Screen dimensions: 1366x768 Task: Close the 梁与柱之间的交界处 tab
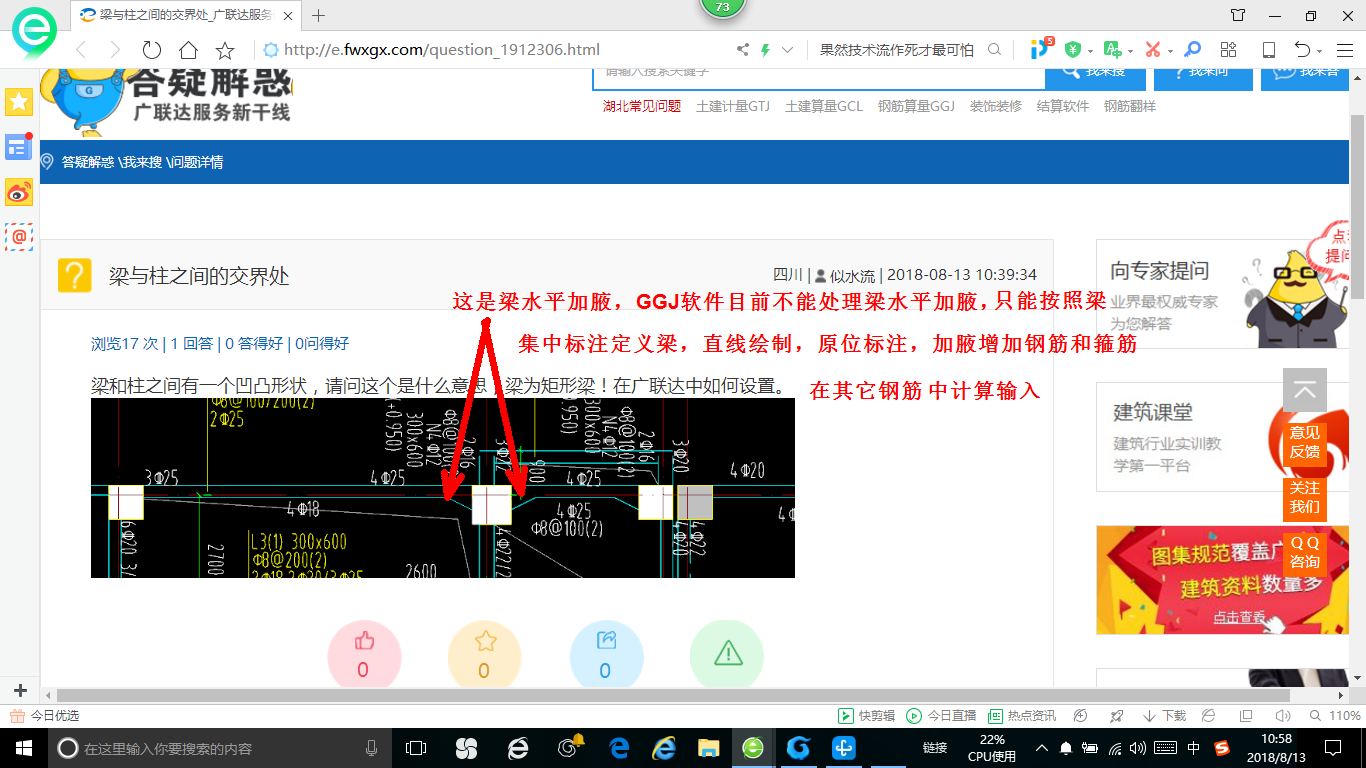coord(290,15)
